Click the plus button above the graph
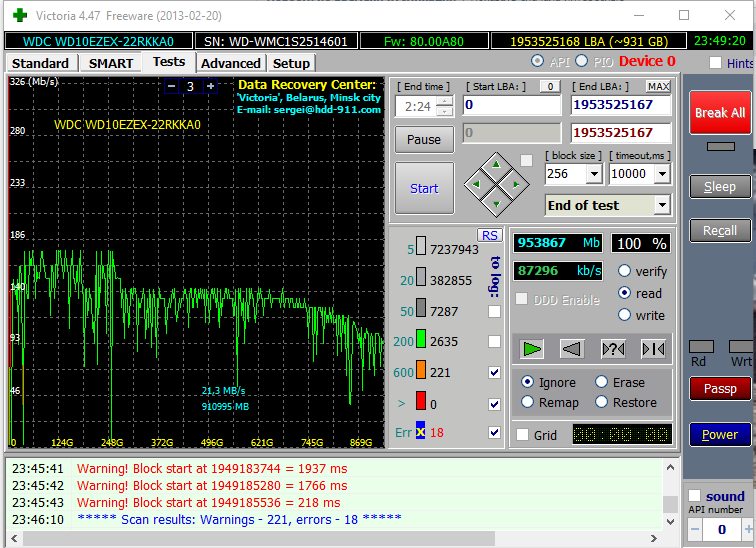 210,87
